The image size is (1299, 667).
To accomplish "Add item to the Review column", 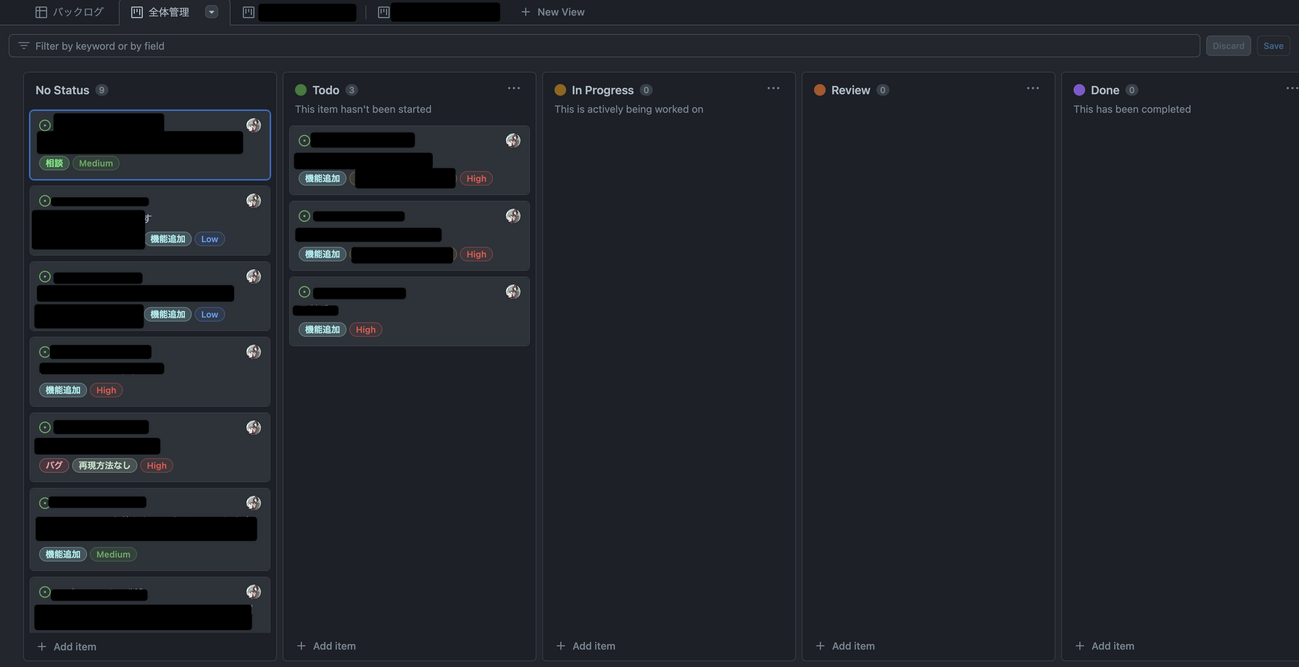I will click(x=845, y=646).
